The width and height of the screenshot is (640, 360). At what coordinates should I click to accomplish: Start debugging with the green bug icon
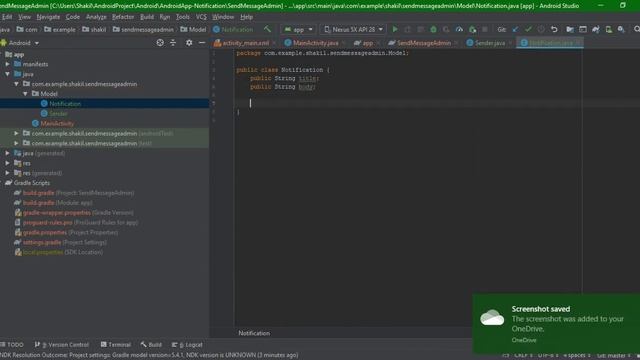coord(433,29)
